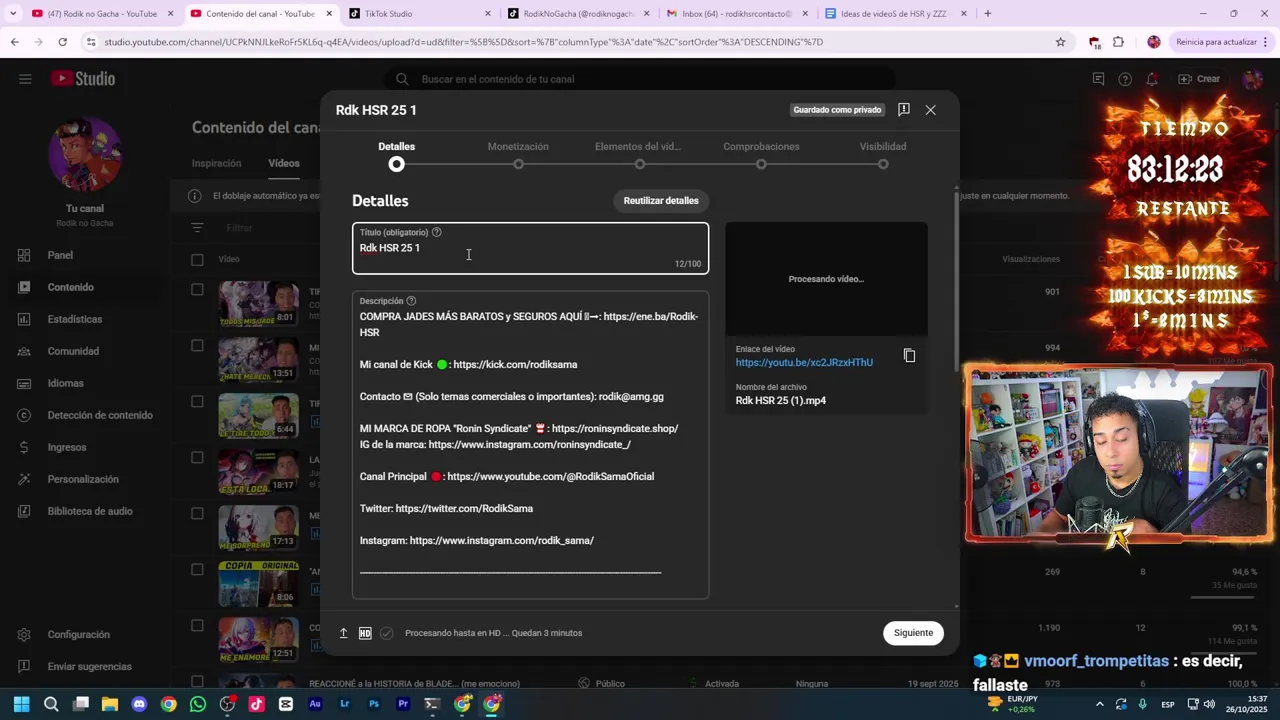
Task: Open Configuración in the Studio sidebar
Action: click(85, 634)
